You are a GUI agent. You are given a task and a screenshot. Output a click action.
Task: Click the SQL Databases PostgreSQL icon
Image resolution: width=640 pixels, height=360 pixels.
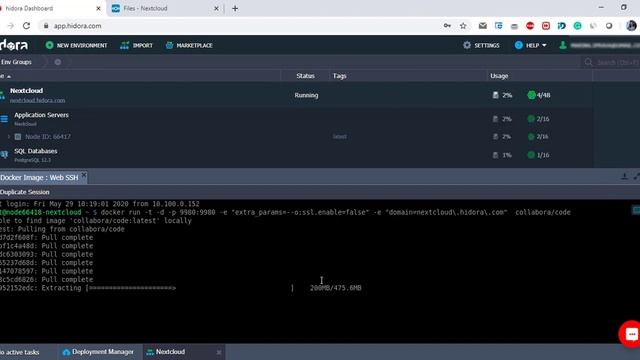tap(4, 155)
